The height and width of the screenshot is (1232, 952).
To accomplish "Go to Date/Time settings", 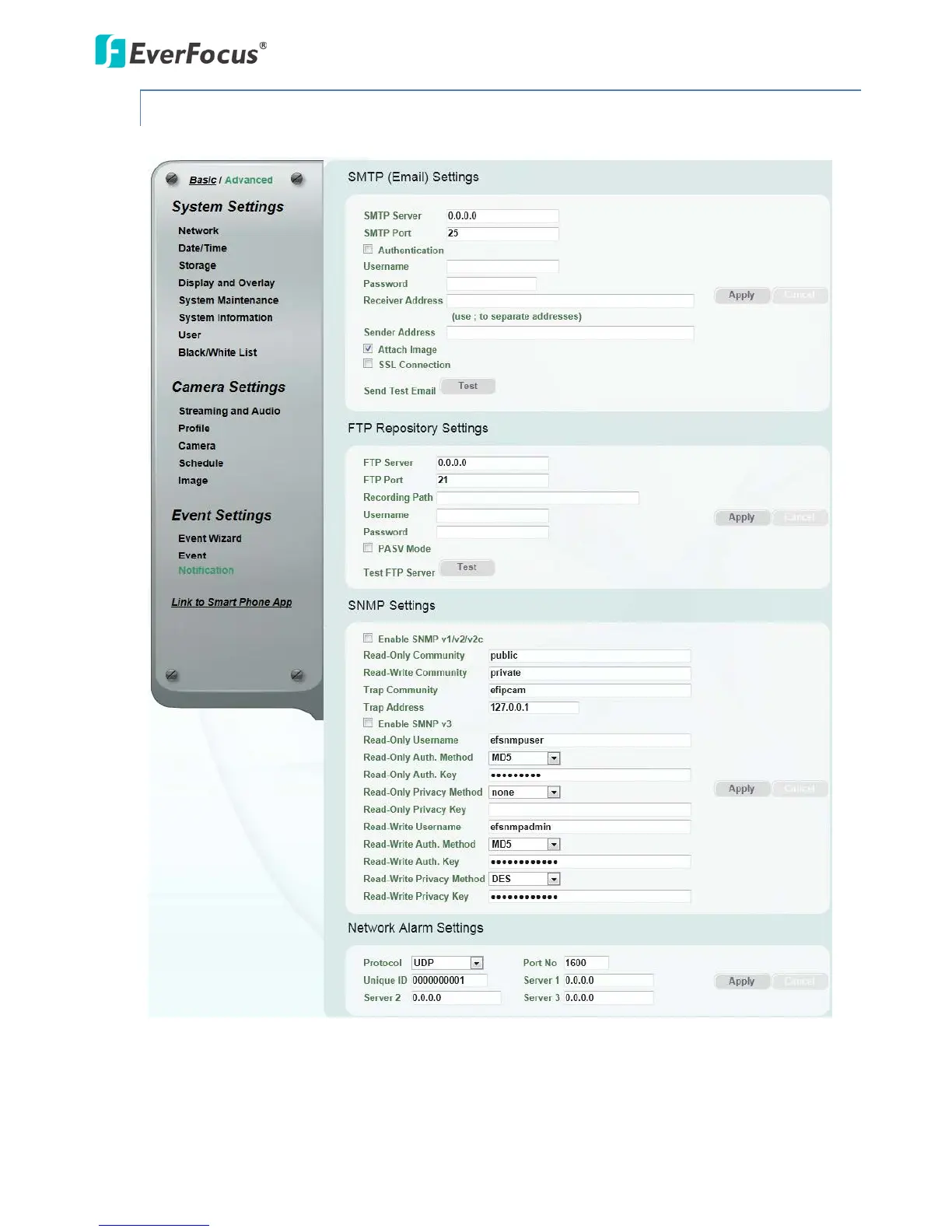I will (202, 248).
